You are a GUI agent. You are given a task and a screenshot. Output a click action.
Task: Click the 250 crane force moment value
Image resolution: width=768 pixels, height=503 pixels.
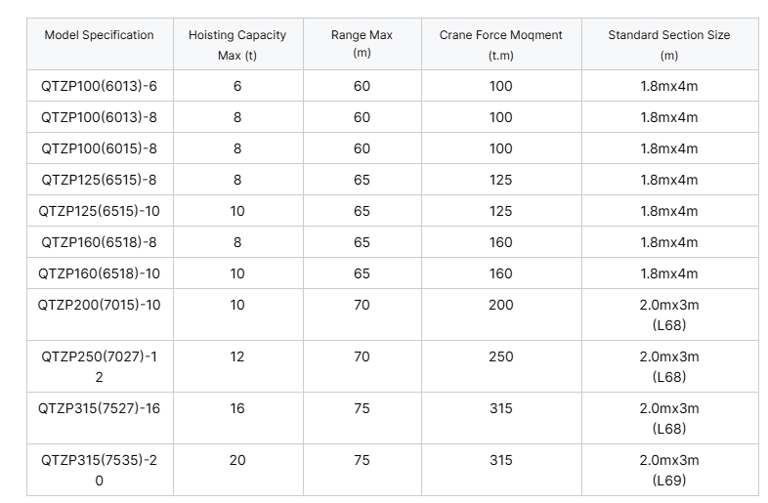pos(501,357)
